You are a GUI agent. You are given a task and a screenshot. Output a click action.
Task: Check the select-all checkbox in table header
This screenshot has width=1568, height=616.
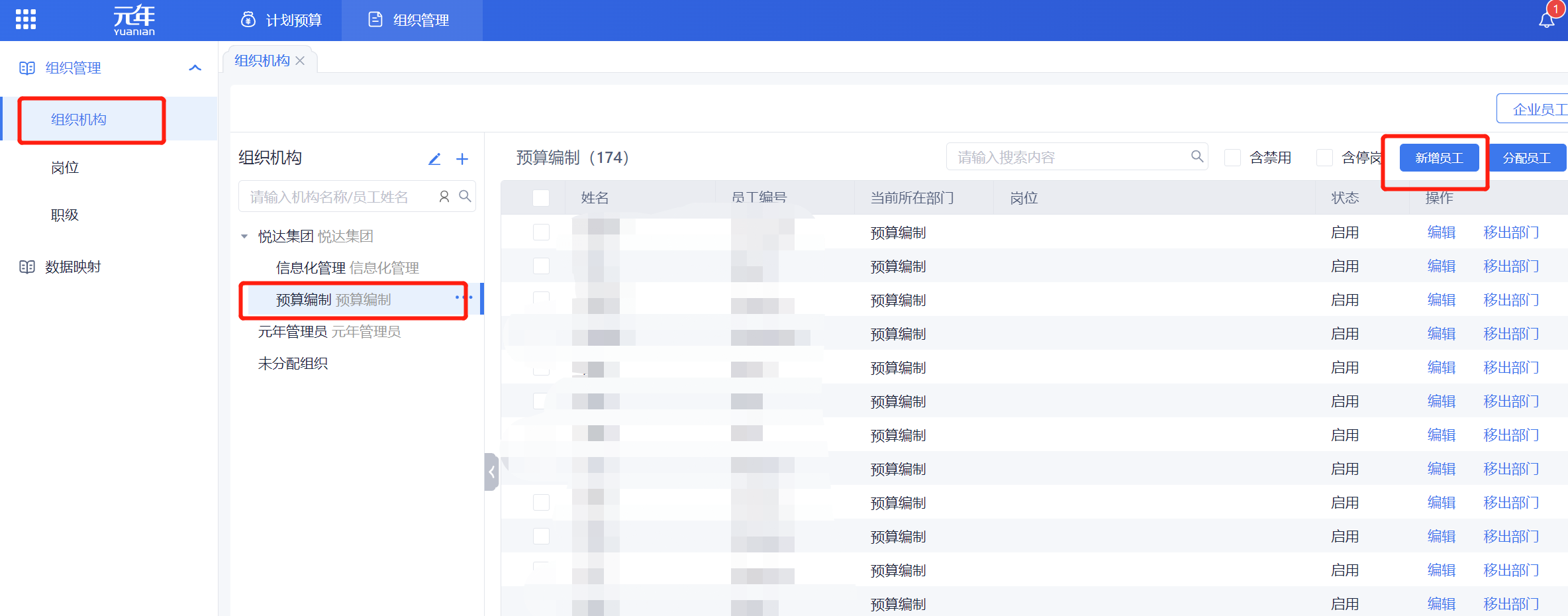541,197
